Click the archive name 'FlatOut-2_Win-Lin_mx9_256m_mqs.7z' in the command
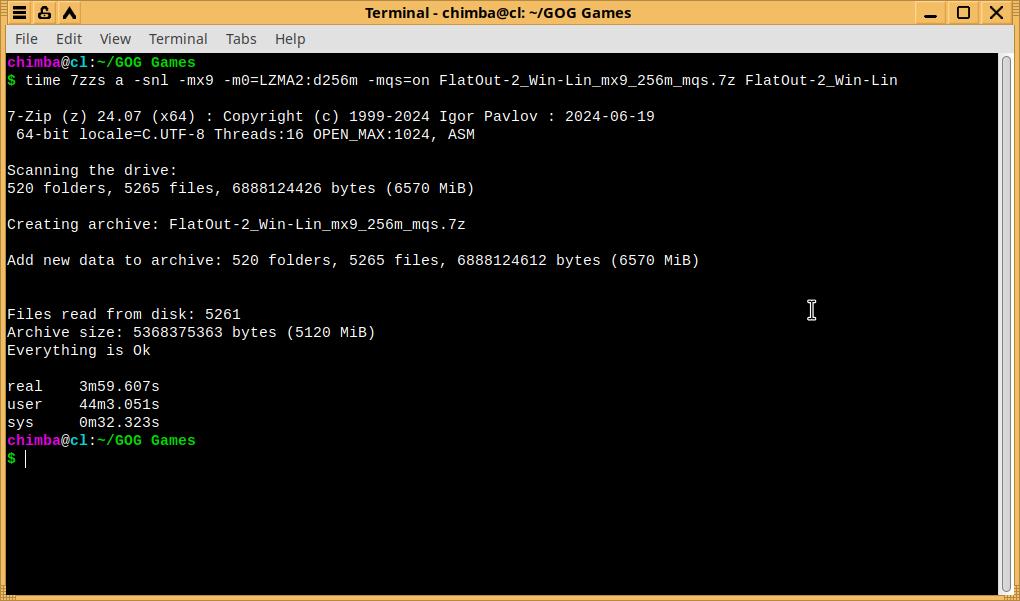 (x=587, y=81)
